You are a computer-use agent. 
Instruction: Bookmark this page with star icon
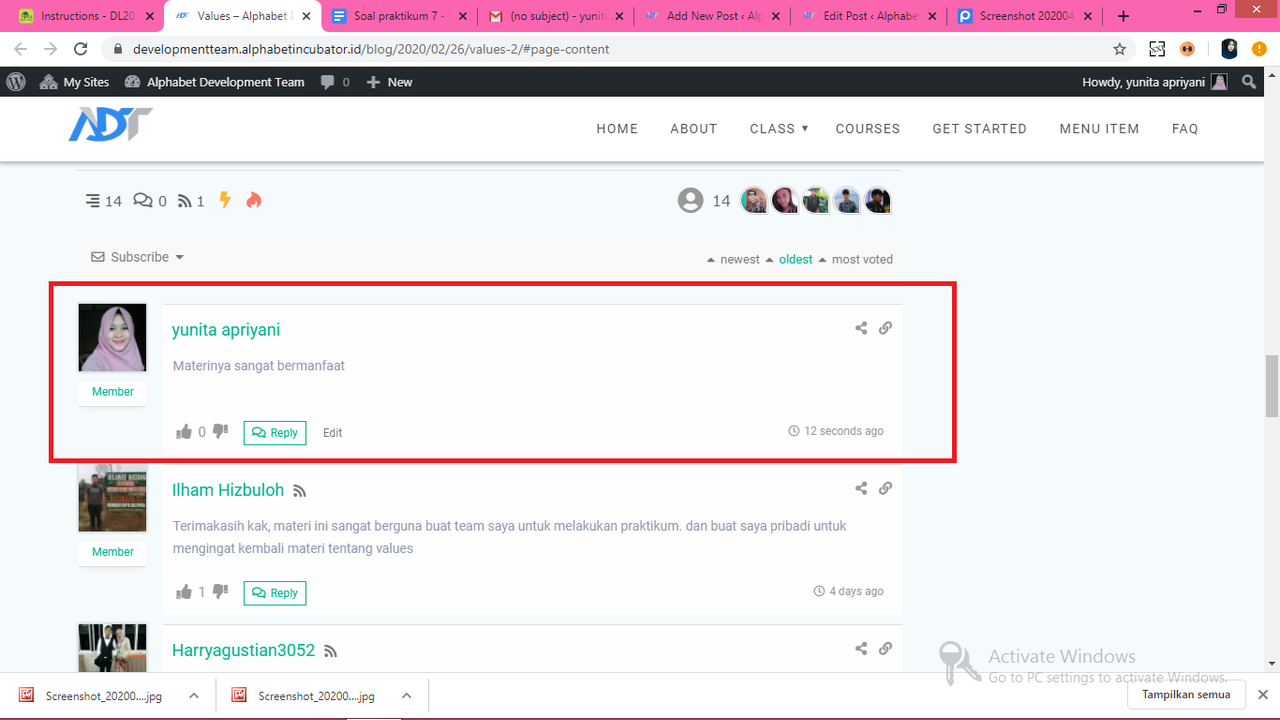tap(1120, 49)
